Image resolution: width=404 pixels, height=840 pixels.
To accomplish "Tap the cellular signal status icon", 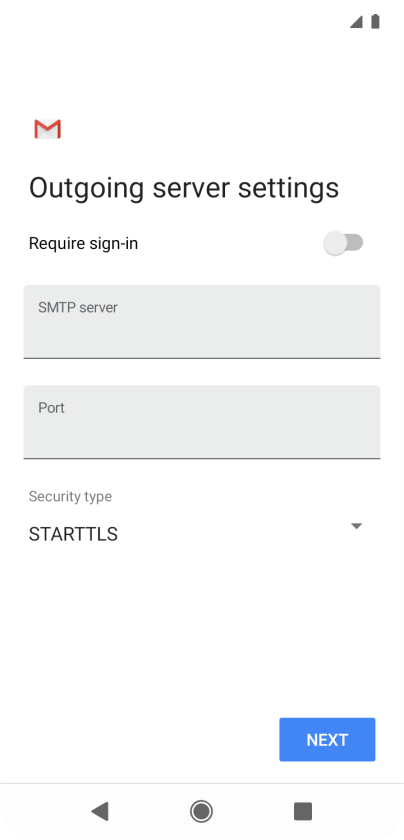I will coord(356,22).
